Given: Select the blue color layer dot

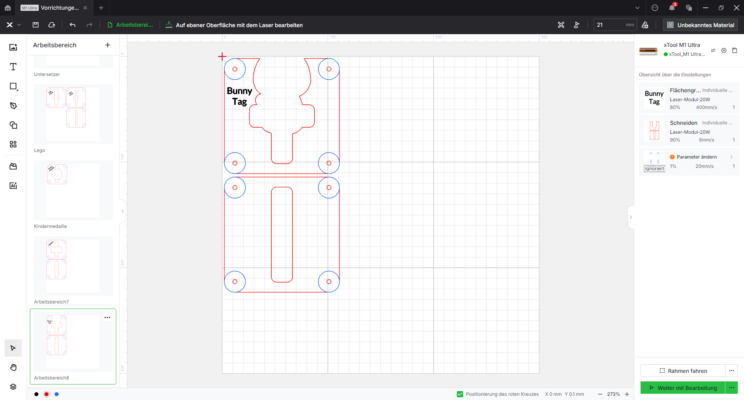Looking at the screenshot, I should pyautogui.click(x=56, y=394).
